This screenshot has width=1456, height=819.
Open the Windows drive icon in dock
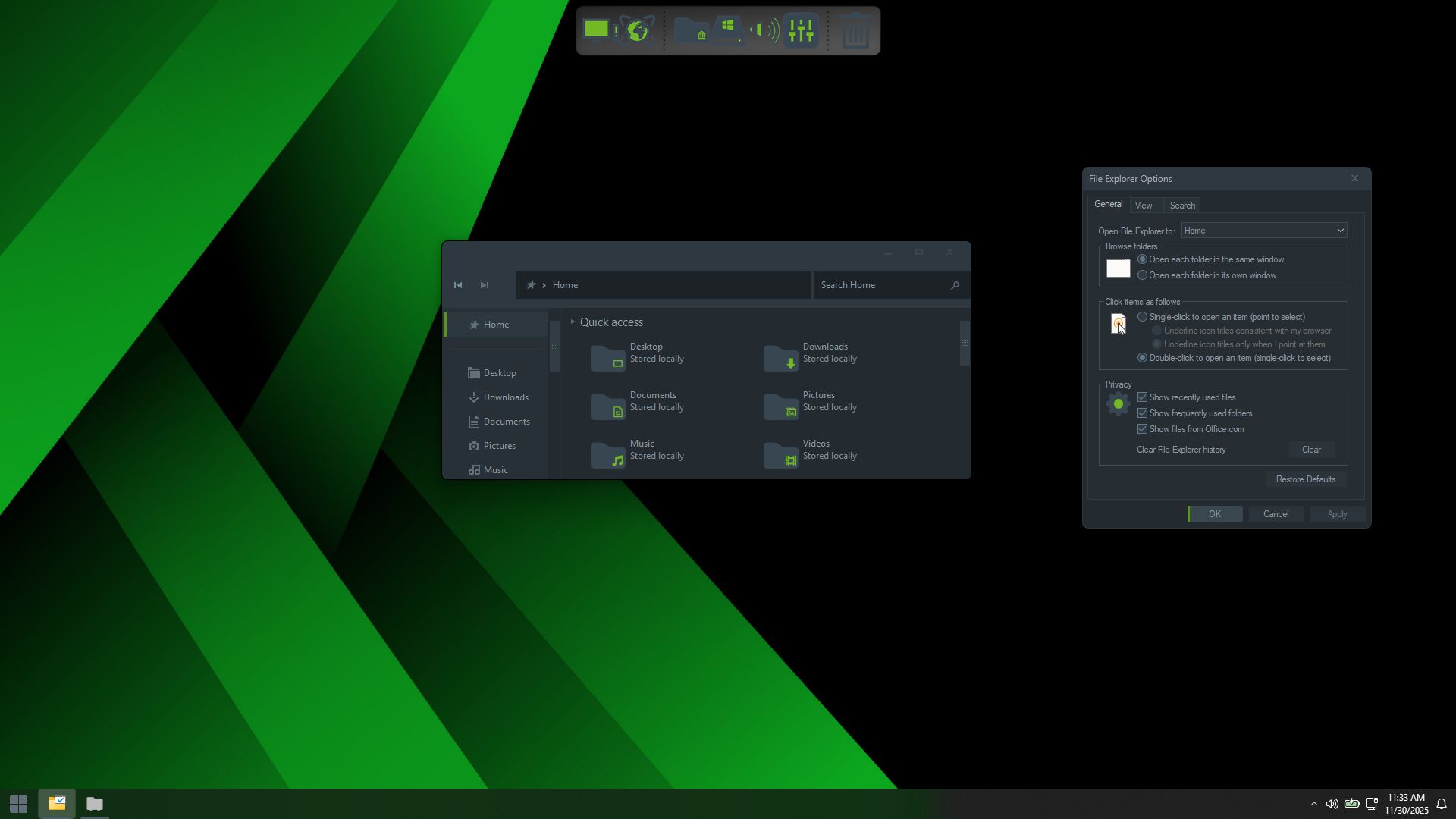click(728, 30)
